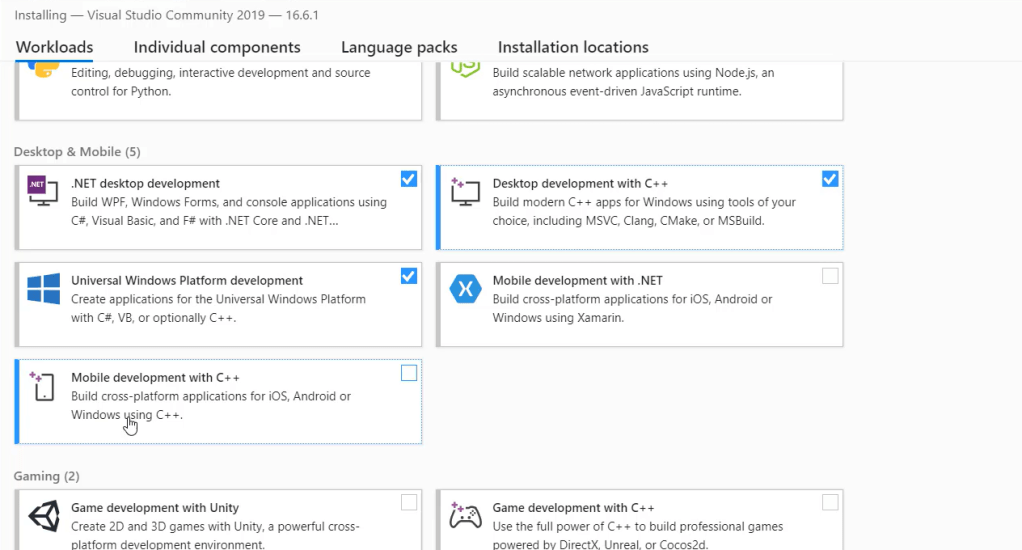Click 'Desktop & Mobile (5)' section heading
The width and height of the screenshot is (1022, 550).
pyautogui.click(x=77, y=152)
